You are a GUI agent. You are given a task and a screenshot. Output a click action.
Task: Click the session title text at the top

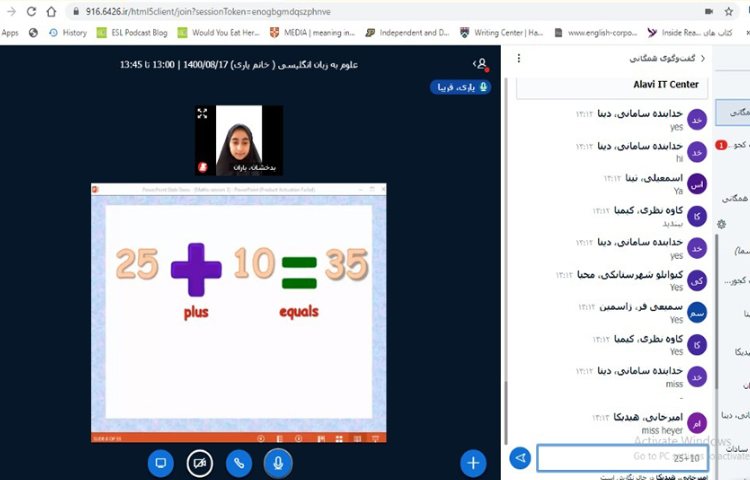pyautogui.click(x=239, y=65)
